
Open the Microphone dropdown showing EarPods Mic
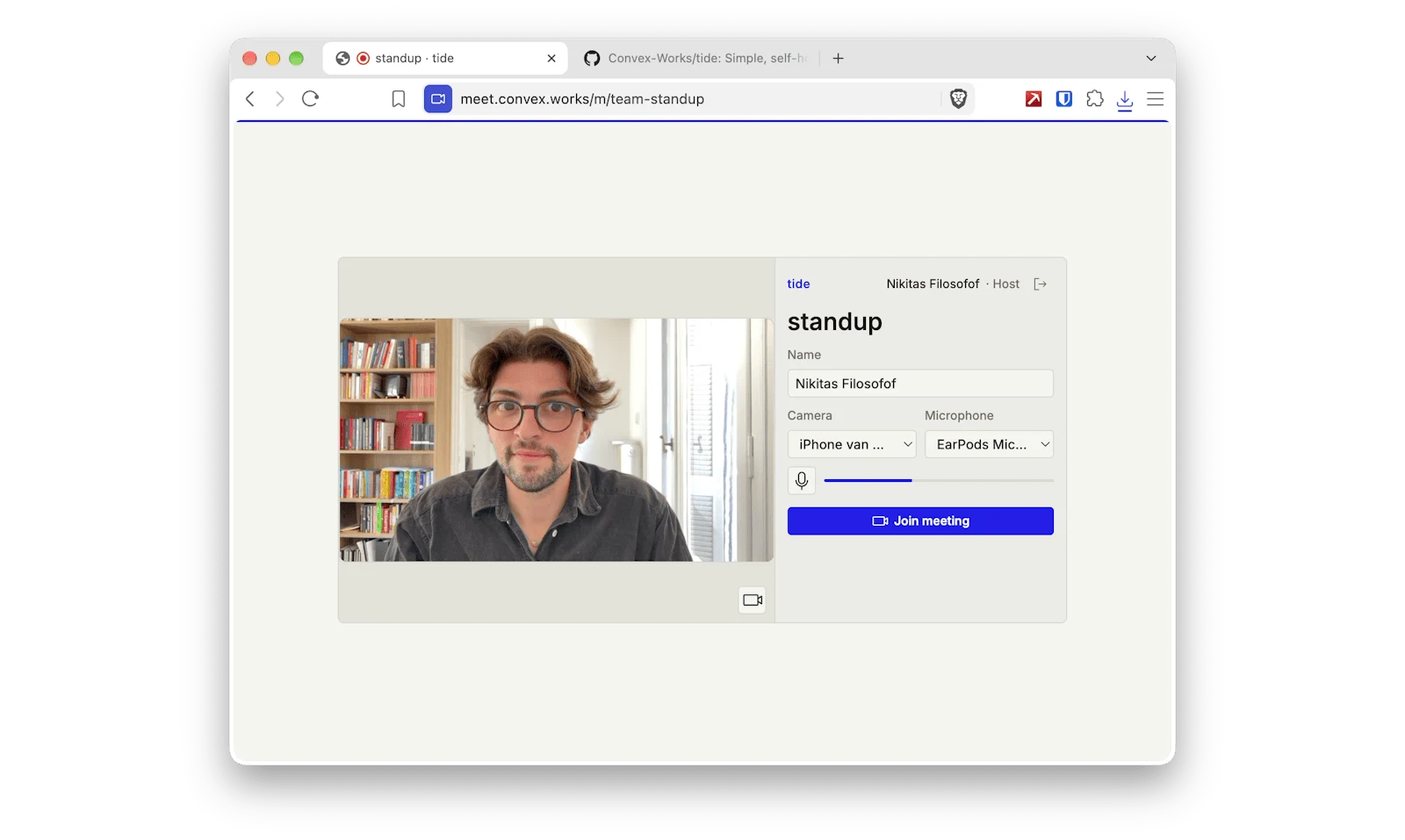(x=989, y=444)
